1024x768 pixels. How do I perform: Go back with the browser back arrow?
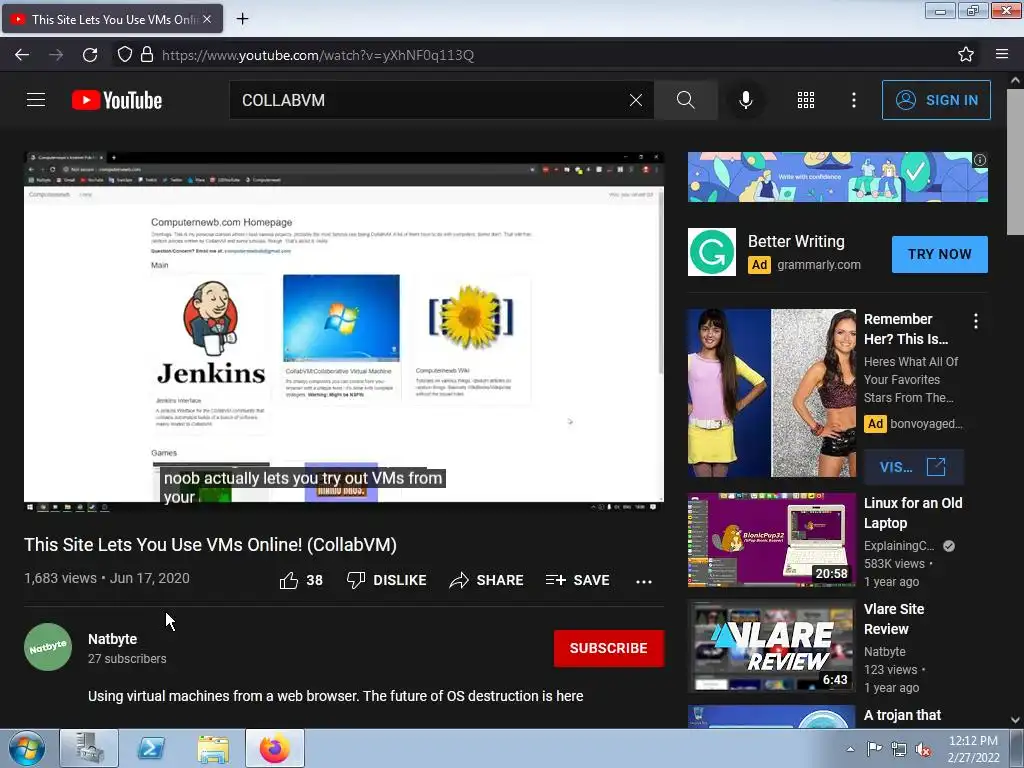[x=22, y=55]
